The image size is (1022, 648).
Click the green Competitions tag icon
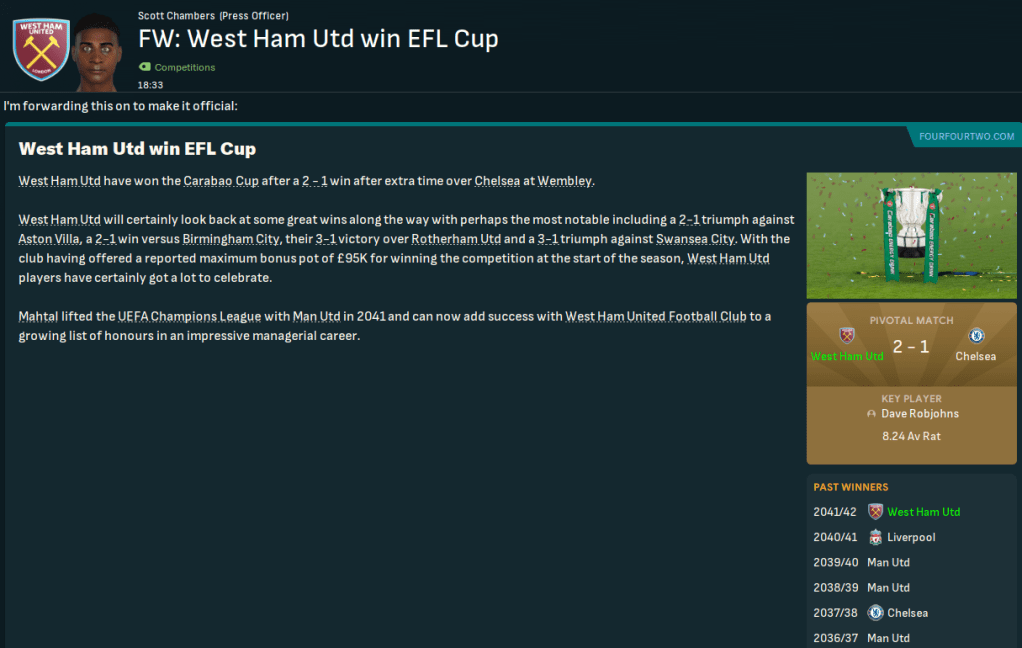coord(144,68)
